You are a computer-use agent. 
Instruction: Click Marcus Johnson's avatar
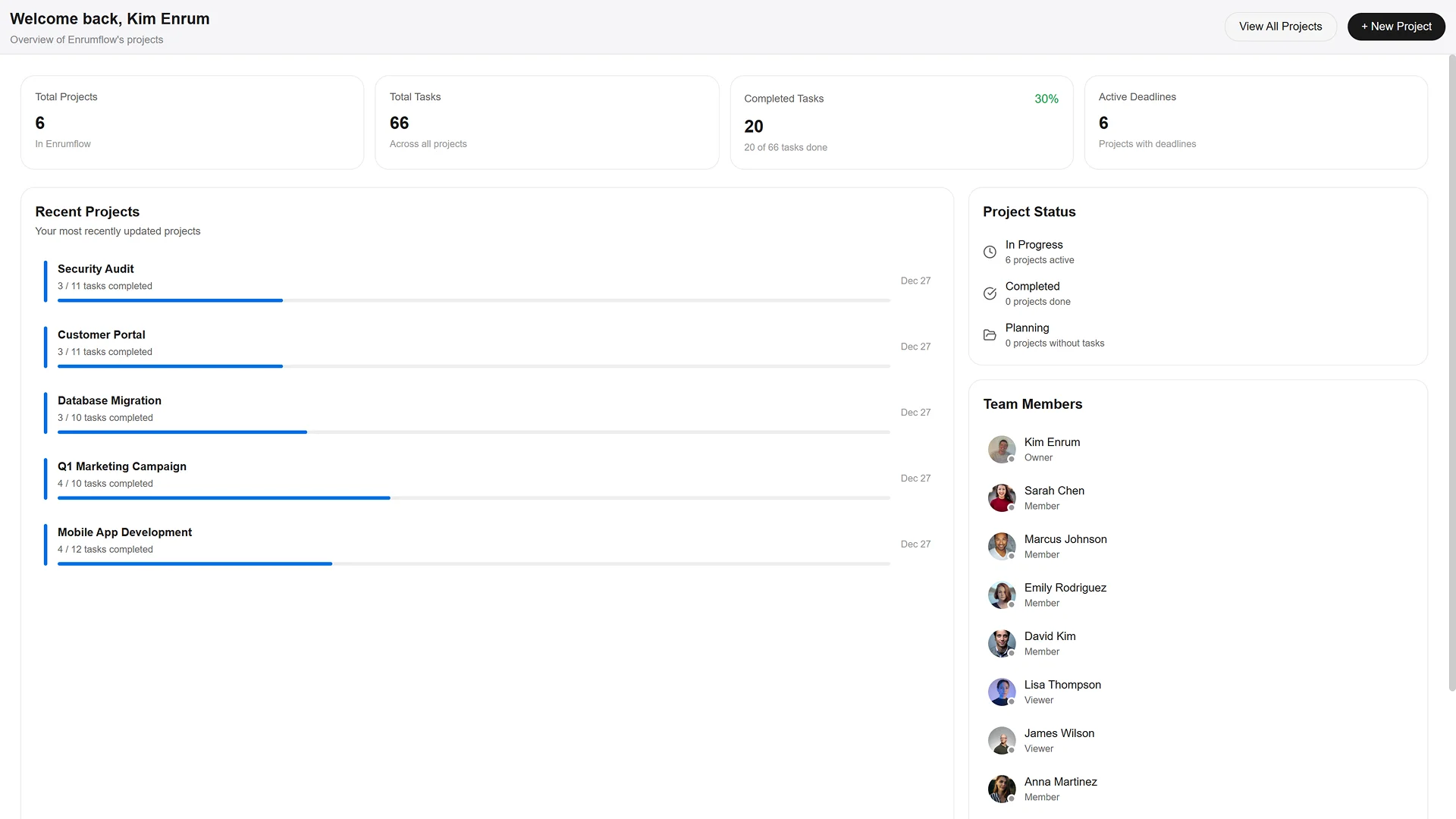click(x=1001, y=546)
